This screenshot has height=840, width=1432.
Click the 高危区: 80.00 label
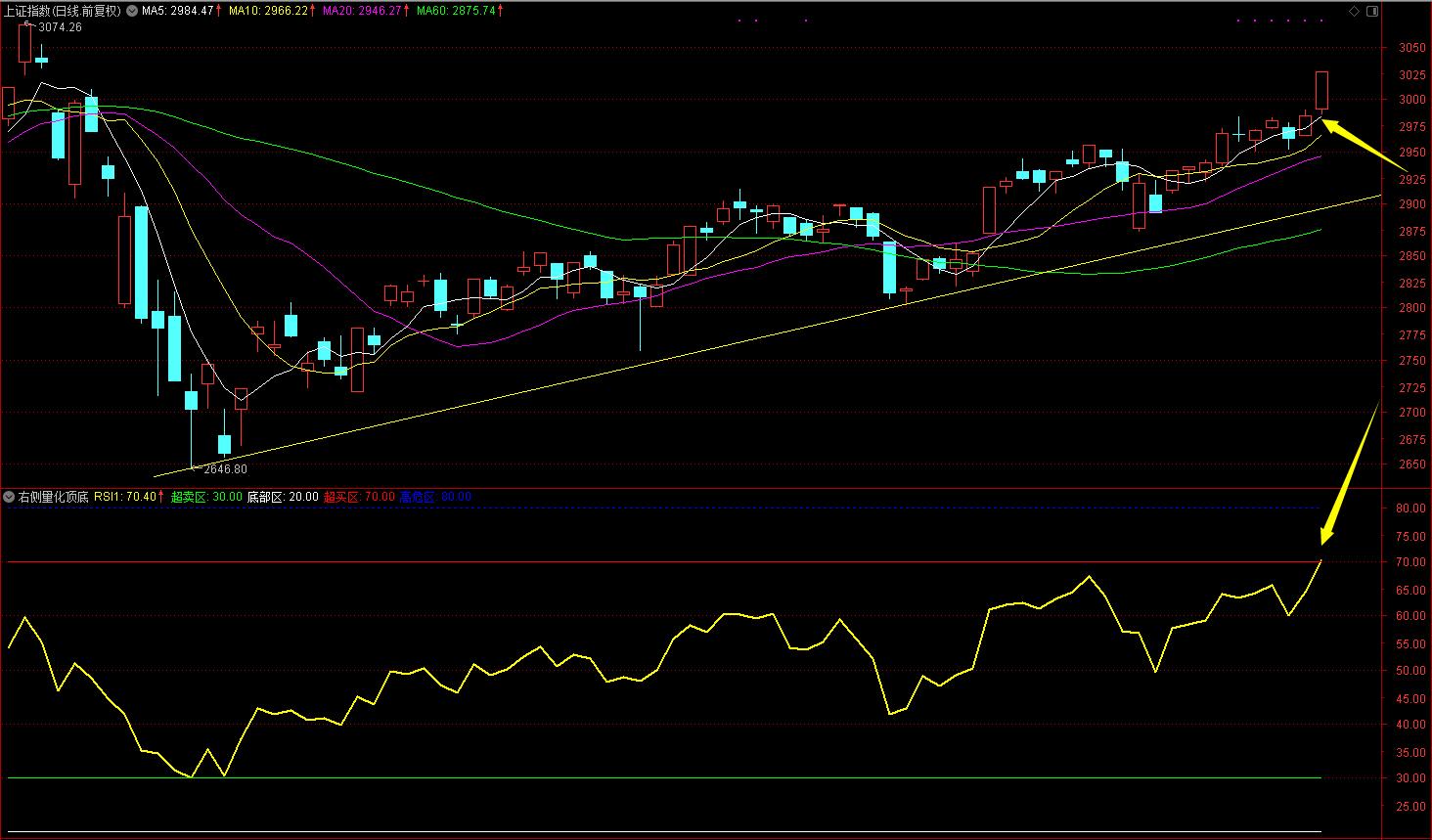tap(435, 497)
